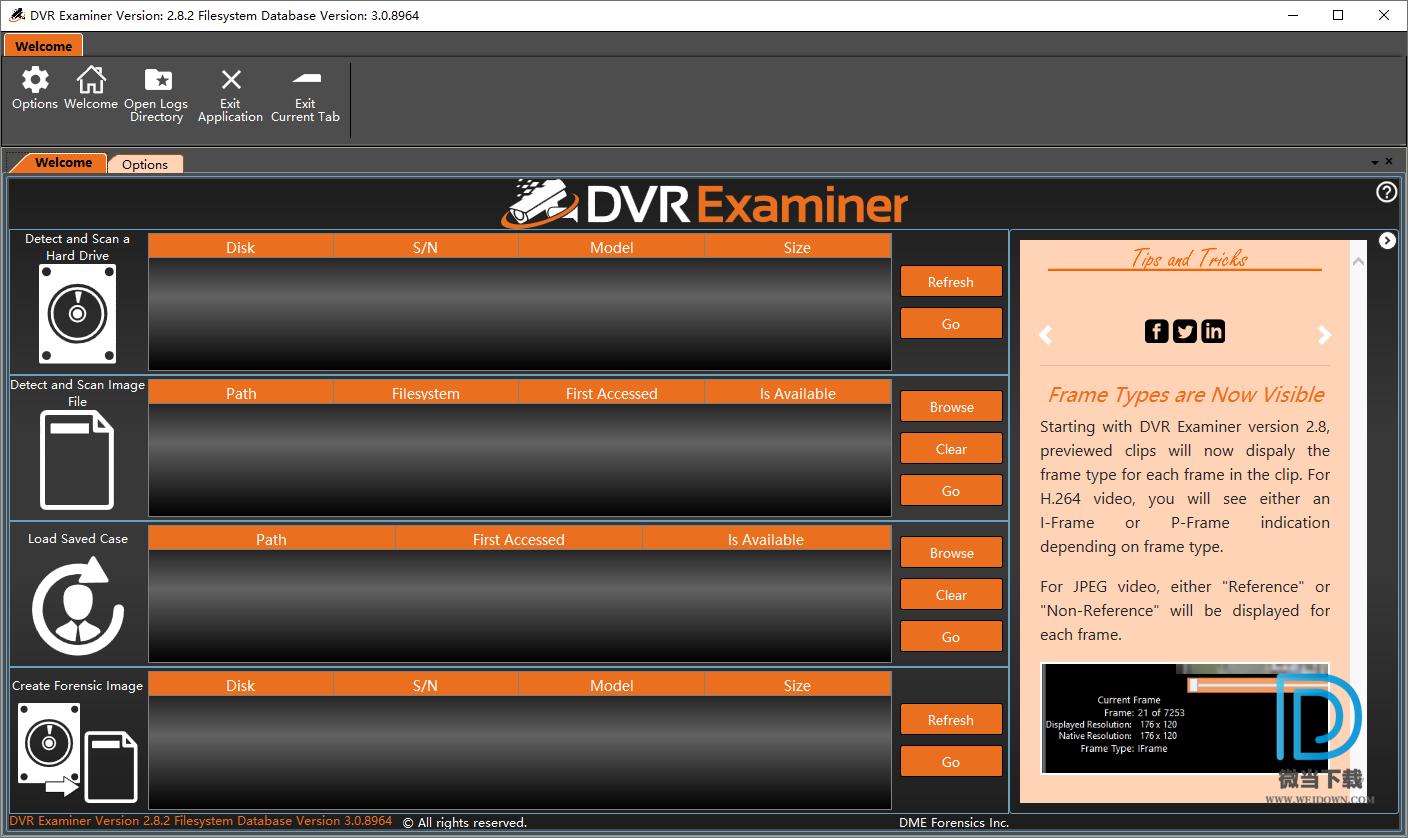Sort hard drive list by Model
Image resolution: width=1408 pixels, height=838 pixels.
point(612,247)
